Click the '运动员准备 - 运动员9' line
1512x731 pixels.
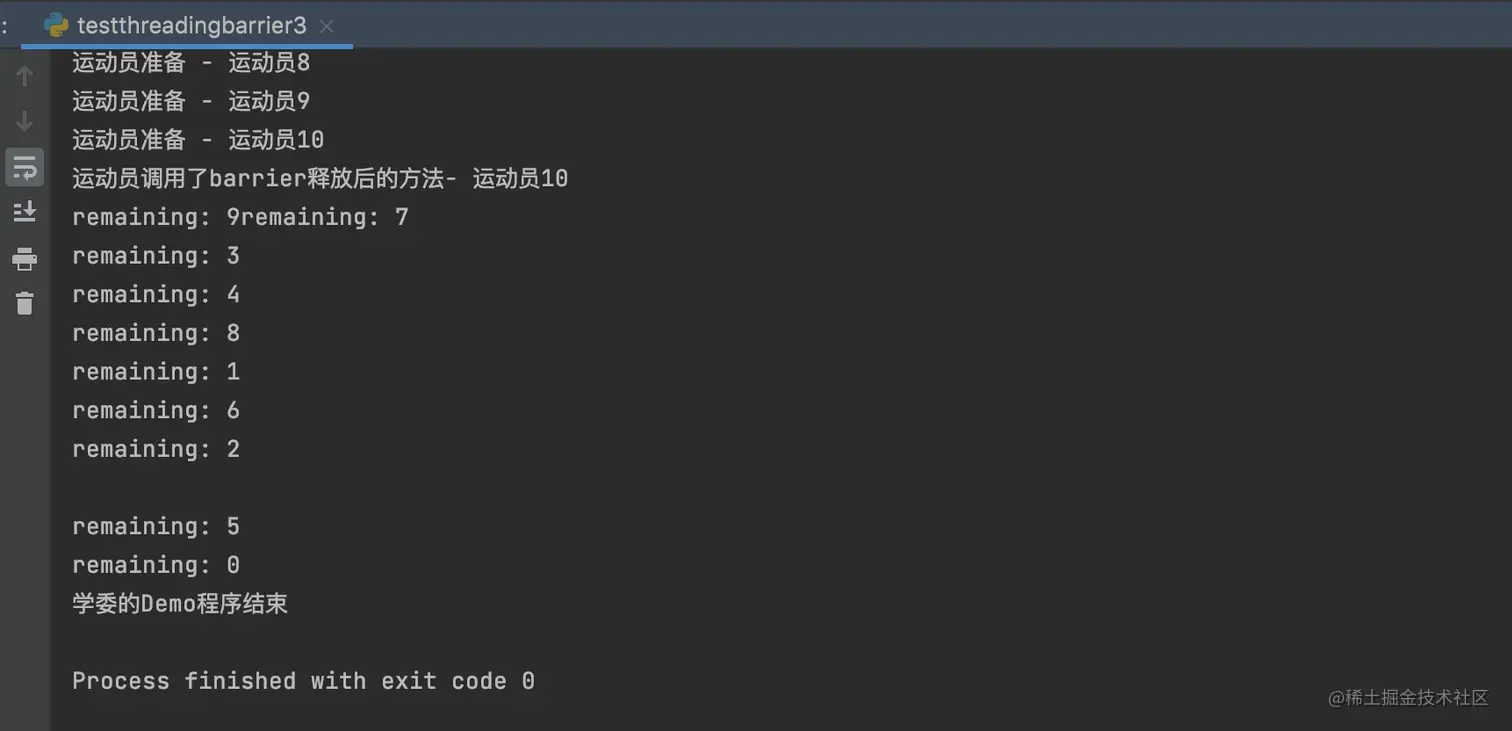(191, 101)
